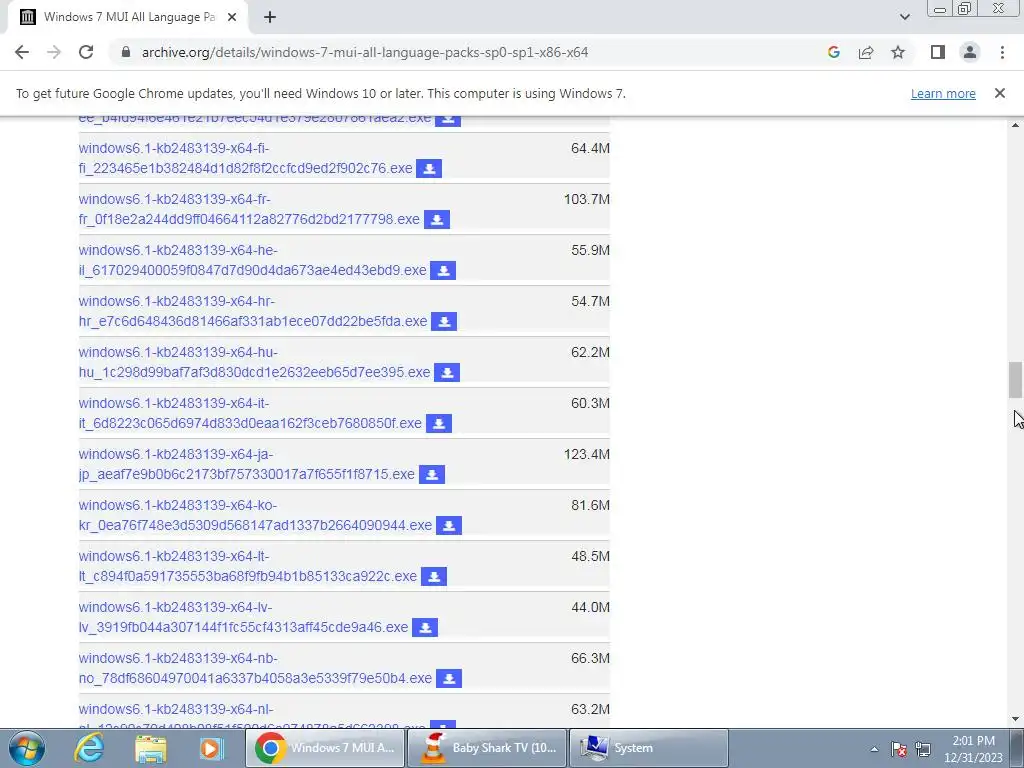This screenshot has height=768, width=1024.
Task: Click download icon for the it-it exe
Action: (x=439, y=423)
